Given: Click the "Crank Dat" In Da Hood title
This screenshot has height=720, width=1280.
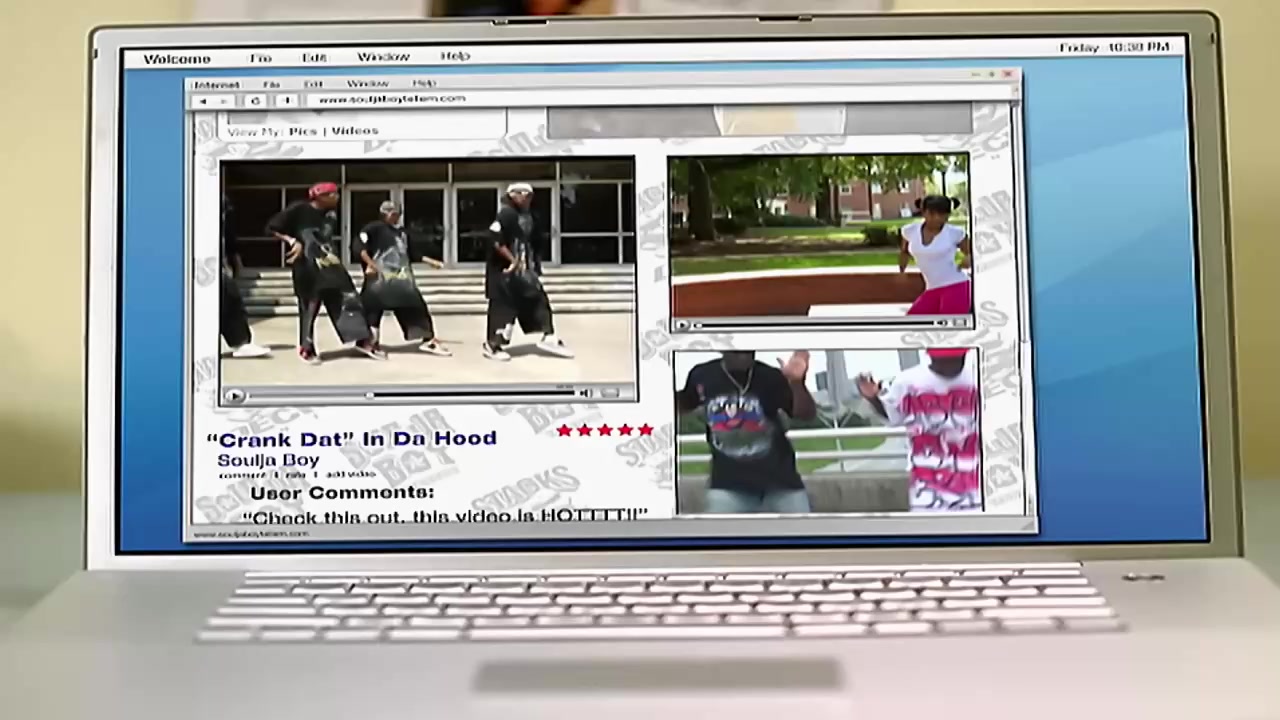Looking at the screenshot, I should [x=351, y=439].
